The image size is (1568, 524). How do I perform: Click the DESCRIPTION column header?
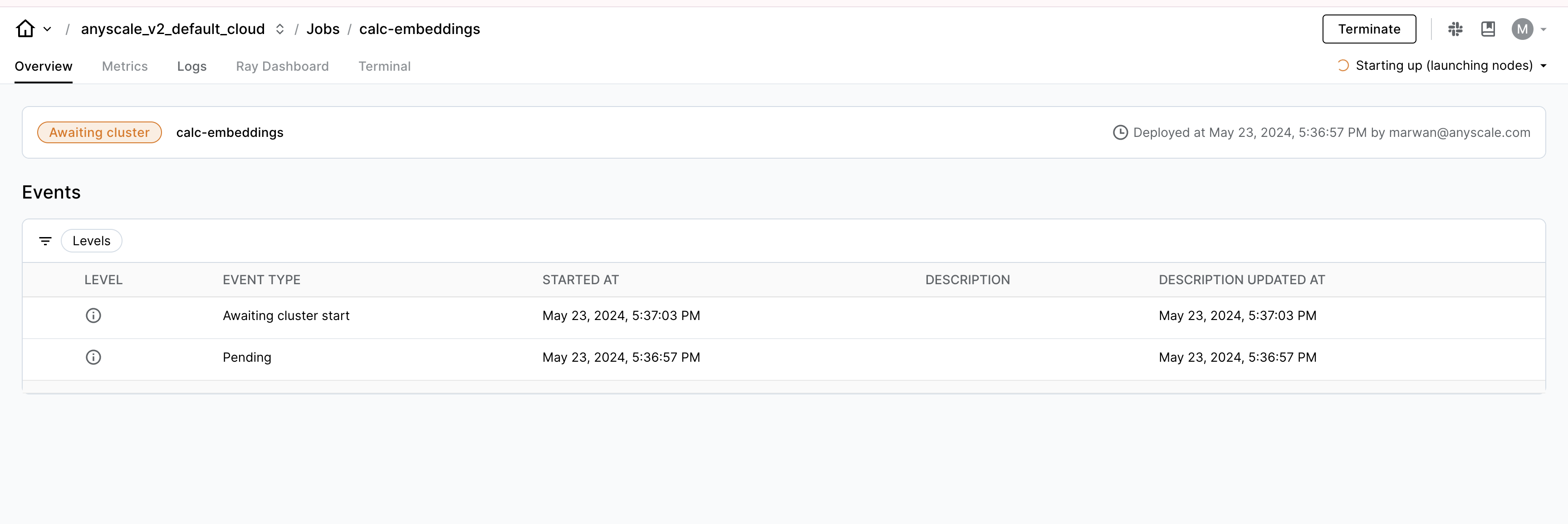tap(968, 280)
